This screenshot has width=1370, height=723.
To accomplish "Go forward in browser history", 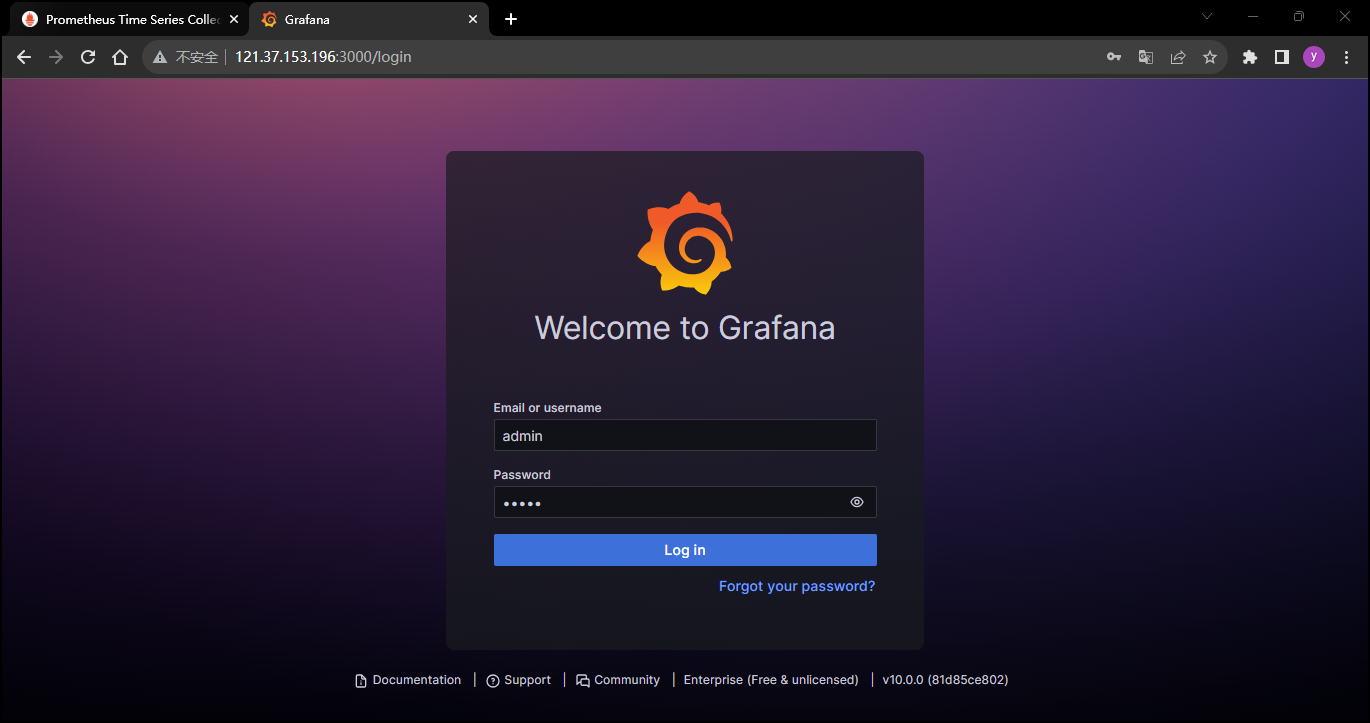I will pyautogui.click(x=56, y=57).
